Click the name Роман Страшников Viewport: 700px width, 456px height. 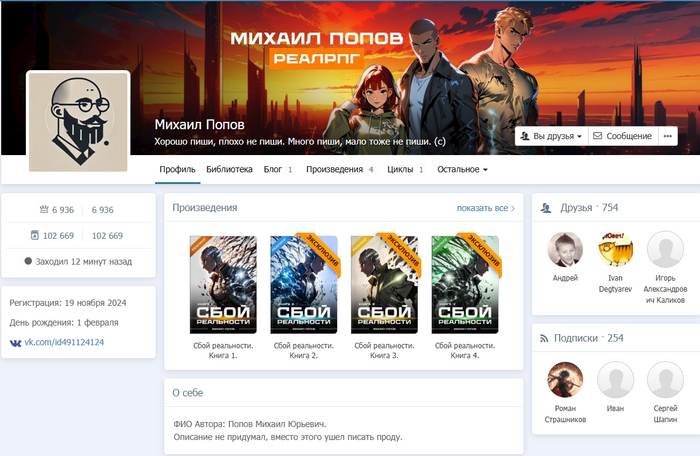(x=565, y=414)
